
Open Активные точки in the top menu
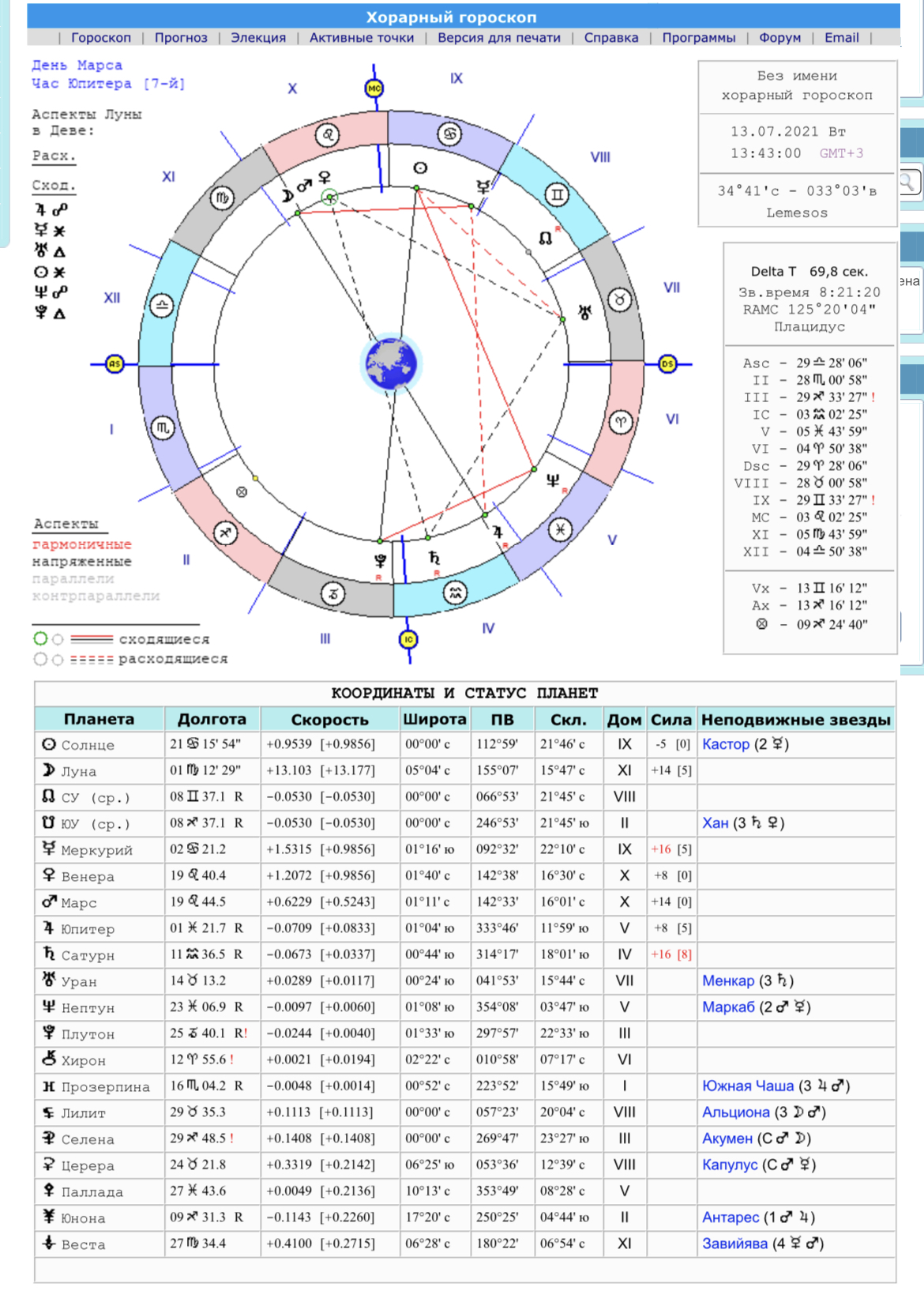tap(362, 37)
